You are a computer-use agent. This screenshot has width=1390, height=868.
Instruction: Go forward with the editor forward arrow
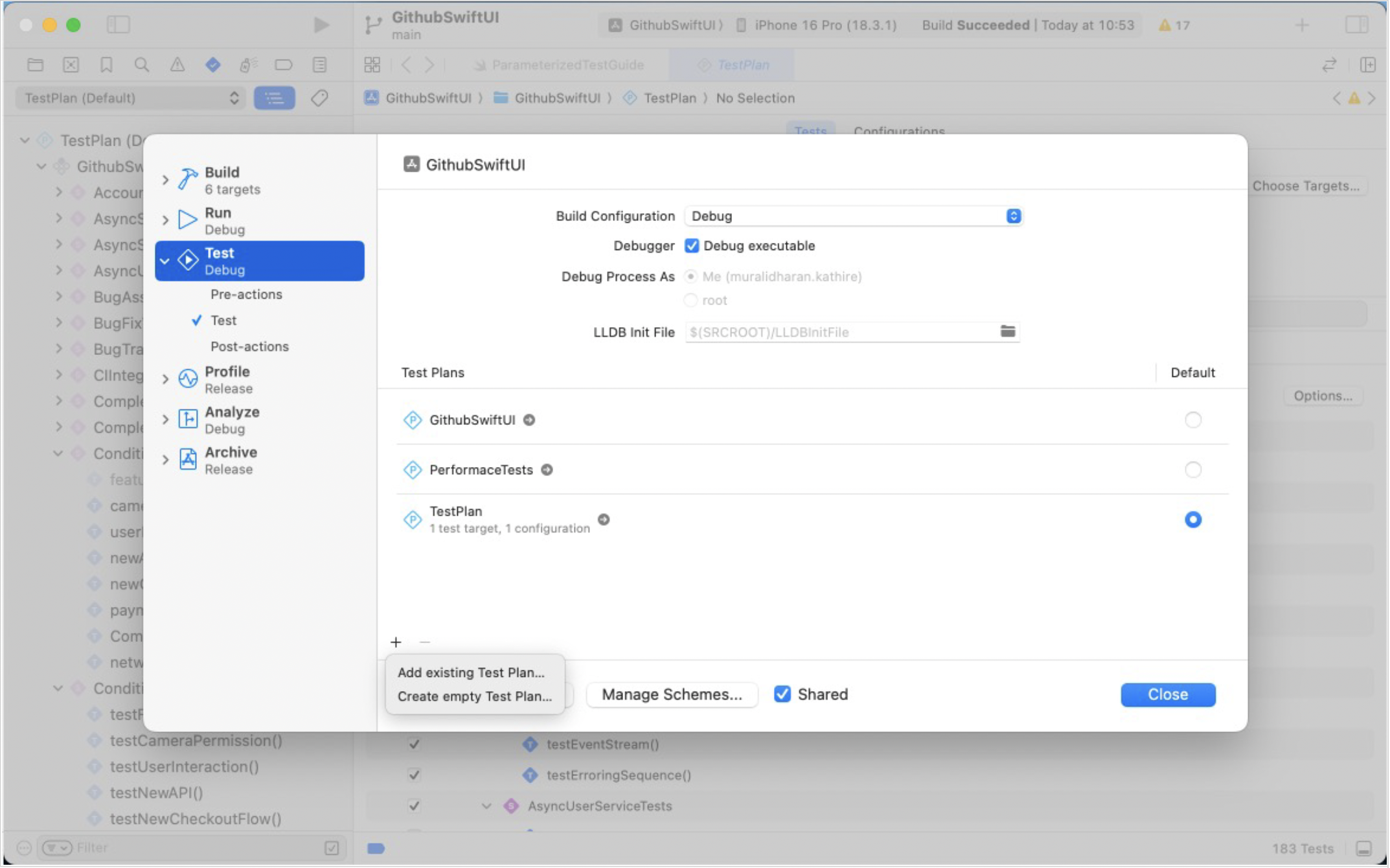click(429, 65)
